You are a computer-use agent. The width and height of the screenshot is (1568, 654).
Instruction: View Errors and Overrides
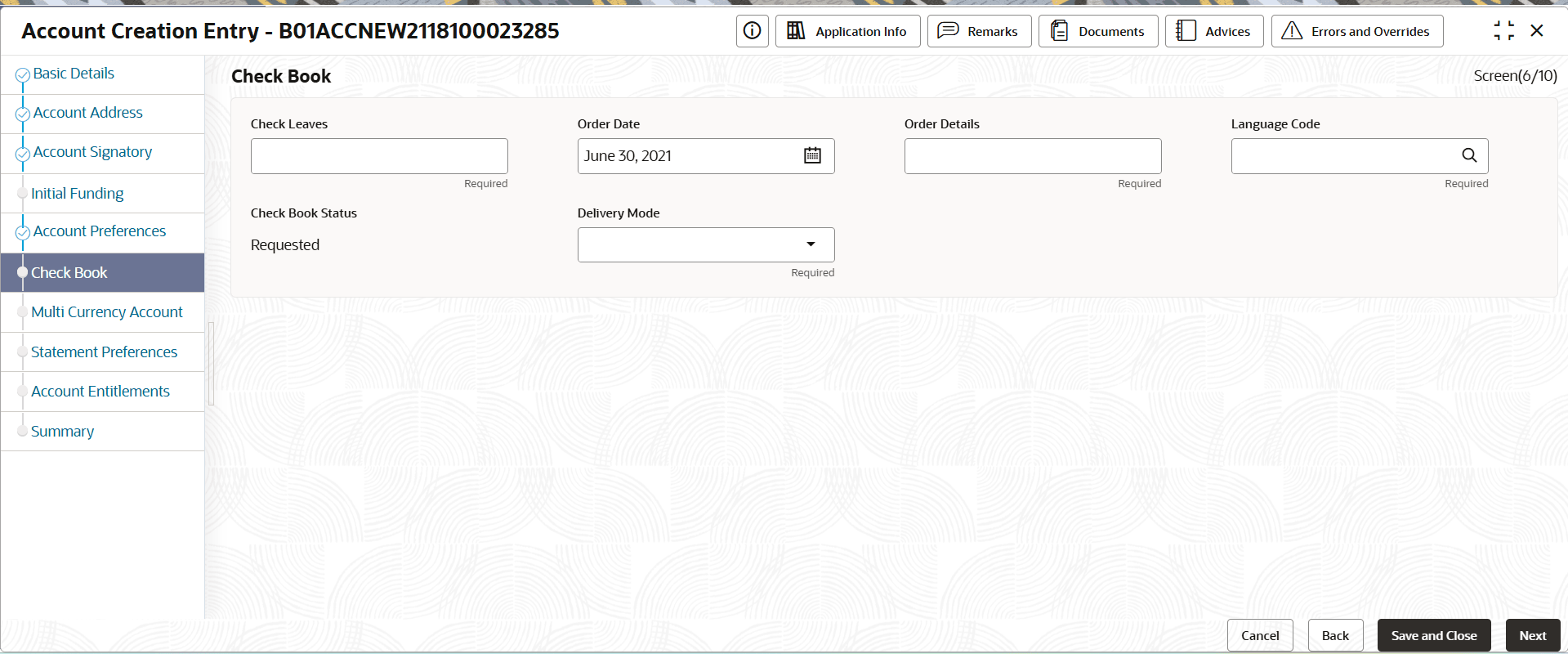(1357, 31)
